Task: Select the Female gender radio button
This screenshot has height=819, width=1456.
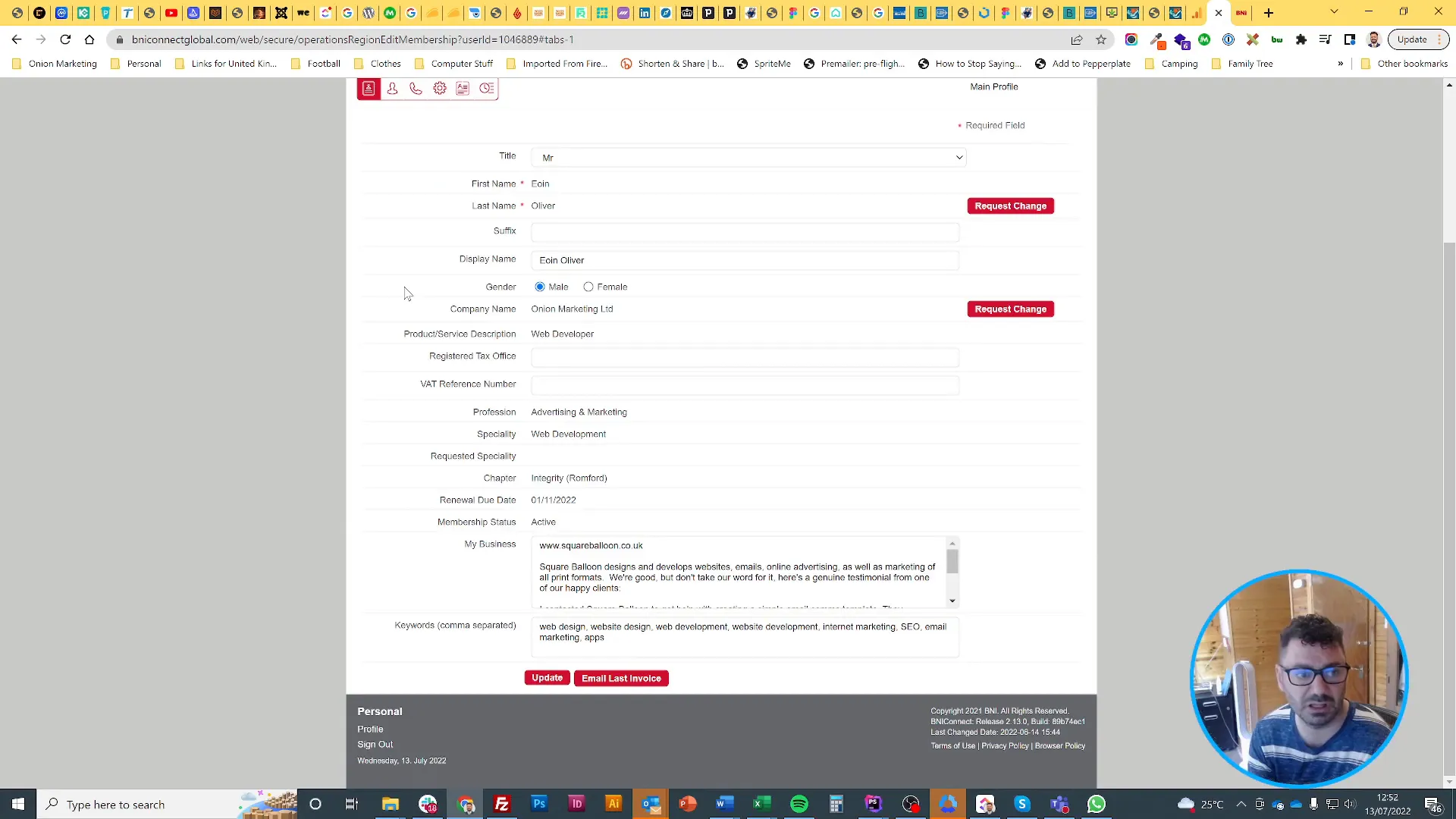Action: 588,287
